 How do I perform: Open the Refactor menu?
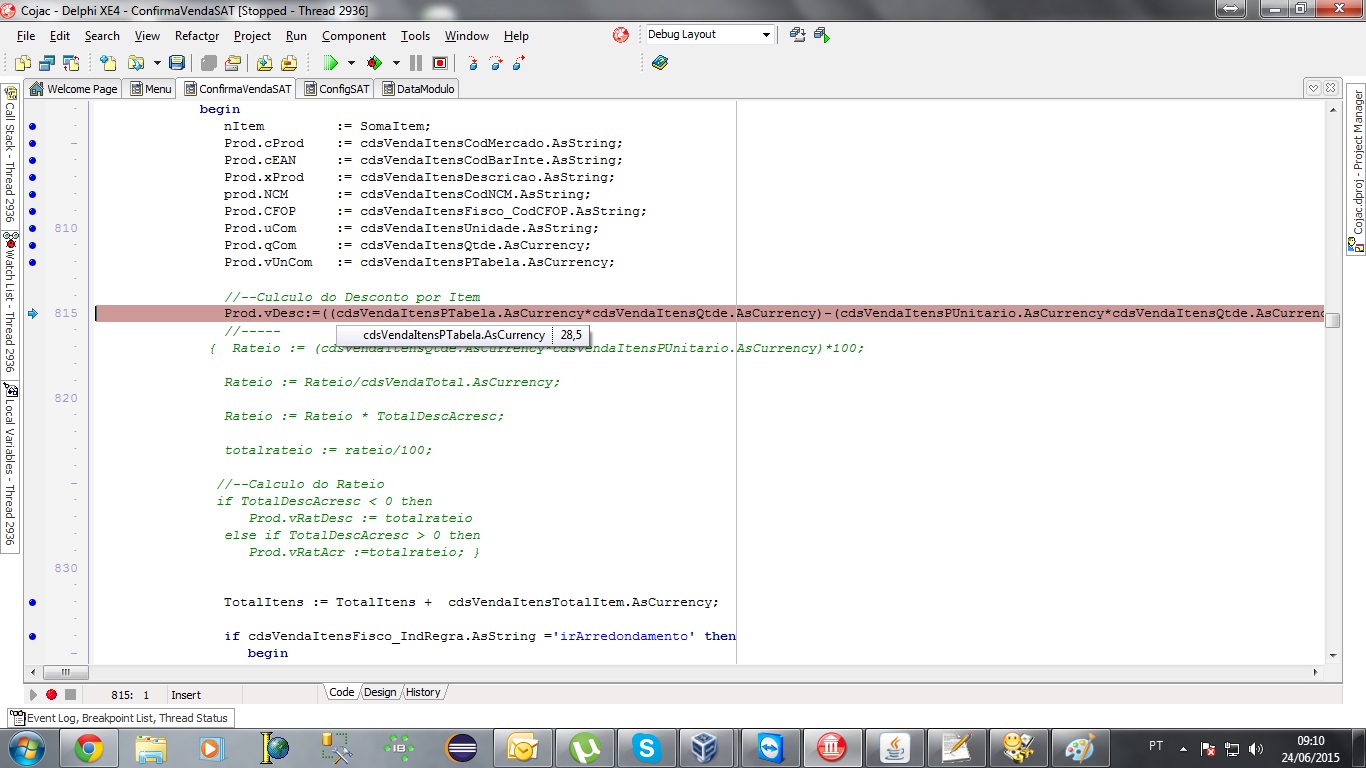click(197, 35)
